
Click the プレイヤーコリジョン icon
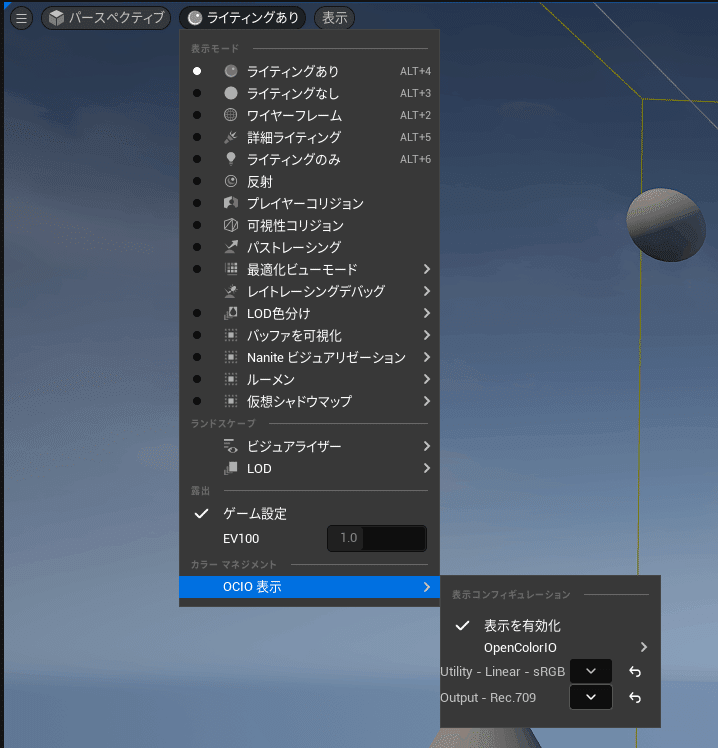coord(231,203)
